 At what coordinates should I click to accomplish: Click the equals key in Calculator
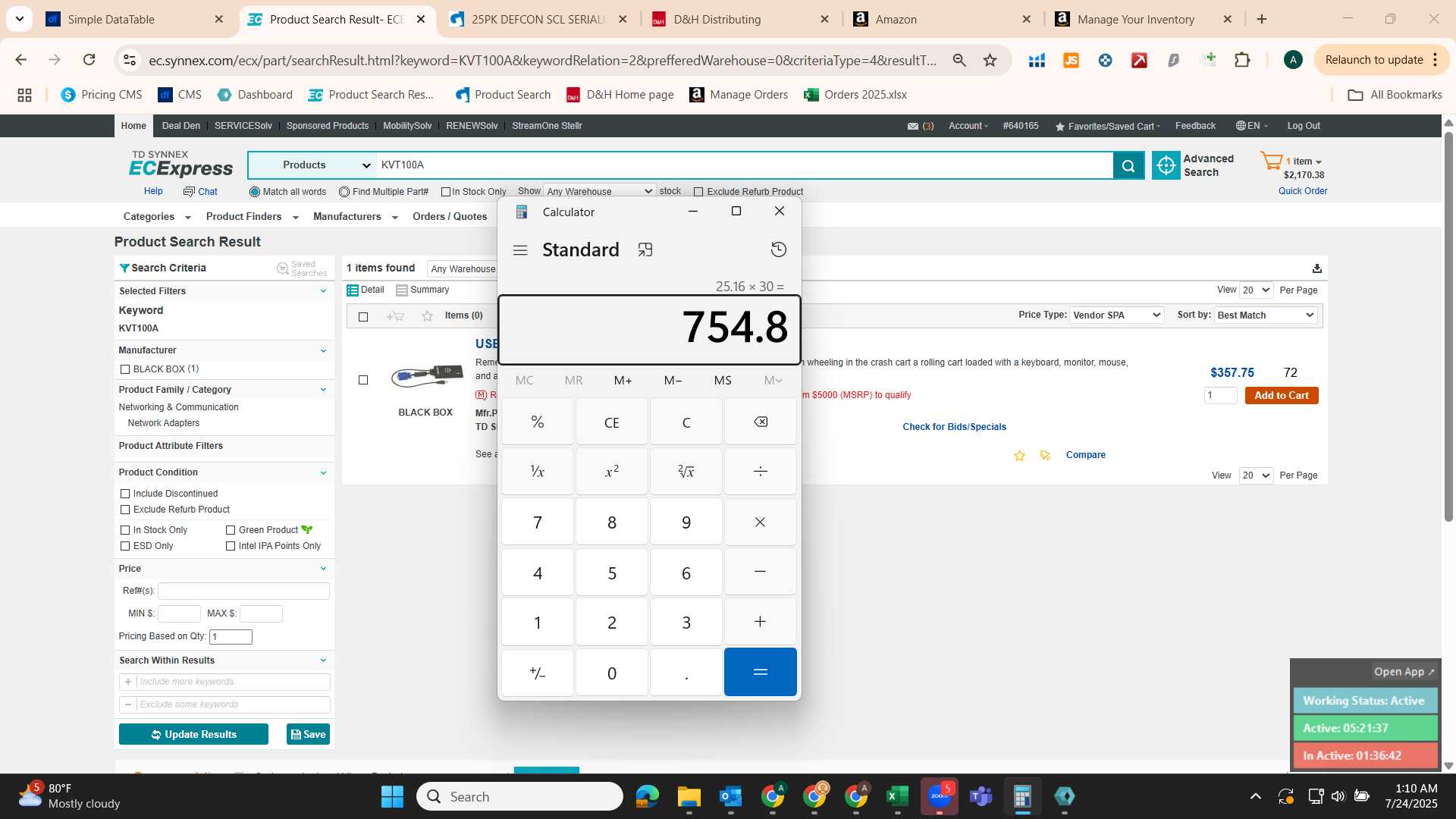[761, 672]
